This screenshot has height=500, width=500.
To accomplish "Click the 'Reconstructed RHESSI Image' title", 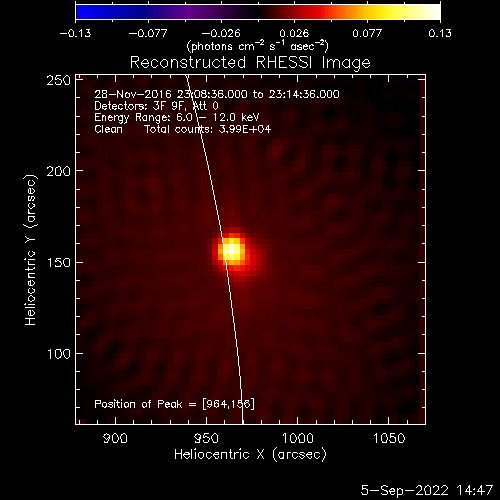I will point(250,63).
